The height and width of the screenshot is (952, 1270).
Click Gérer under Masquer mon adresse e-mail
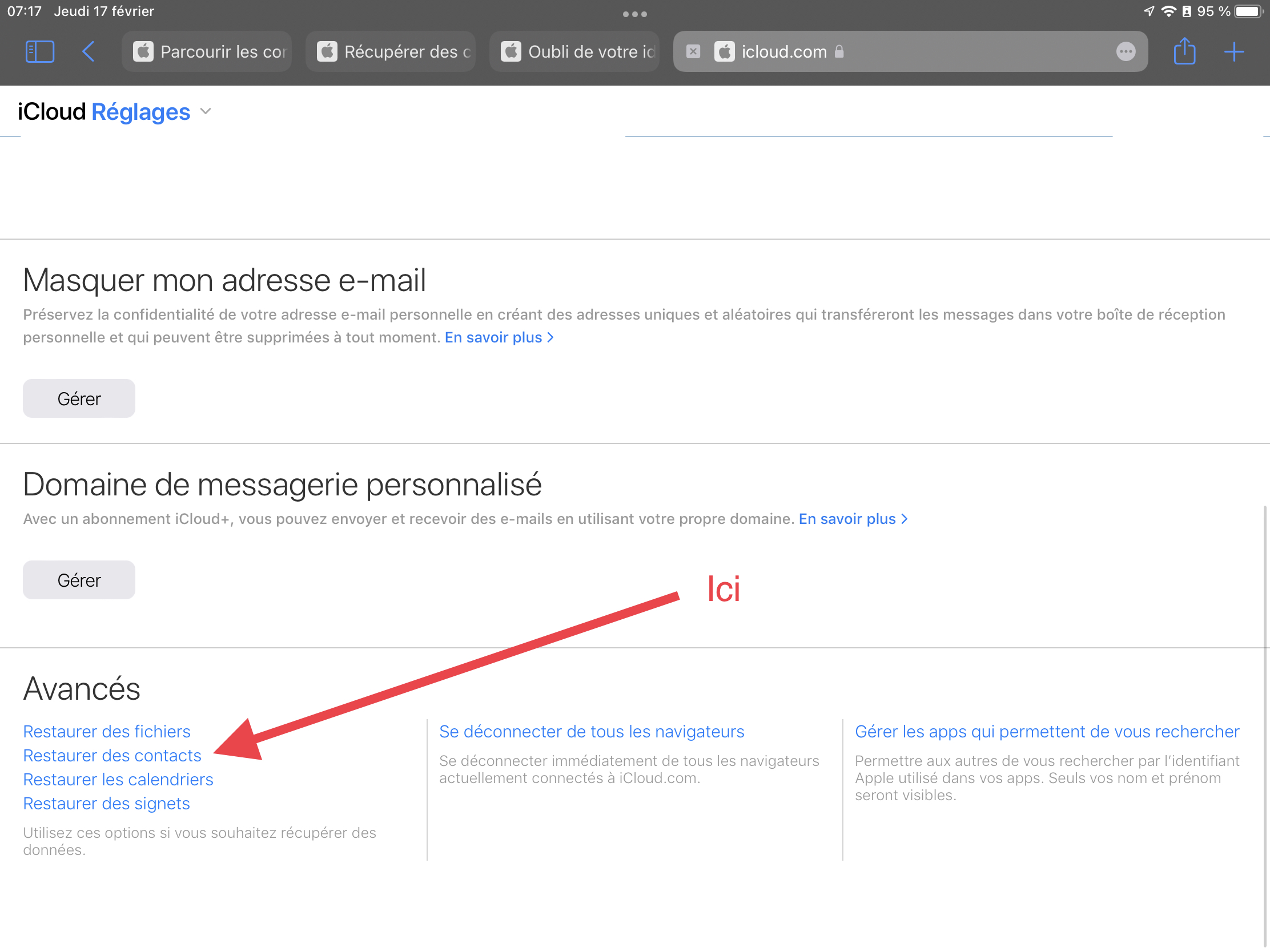pos(79,398)
